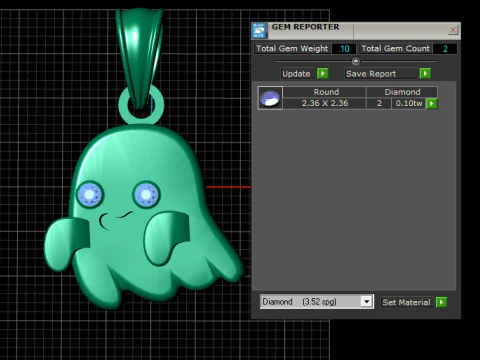Select the left eye gem on the ghost

tap(90, 194)
